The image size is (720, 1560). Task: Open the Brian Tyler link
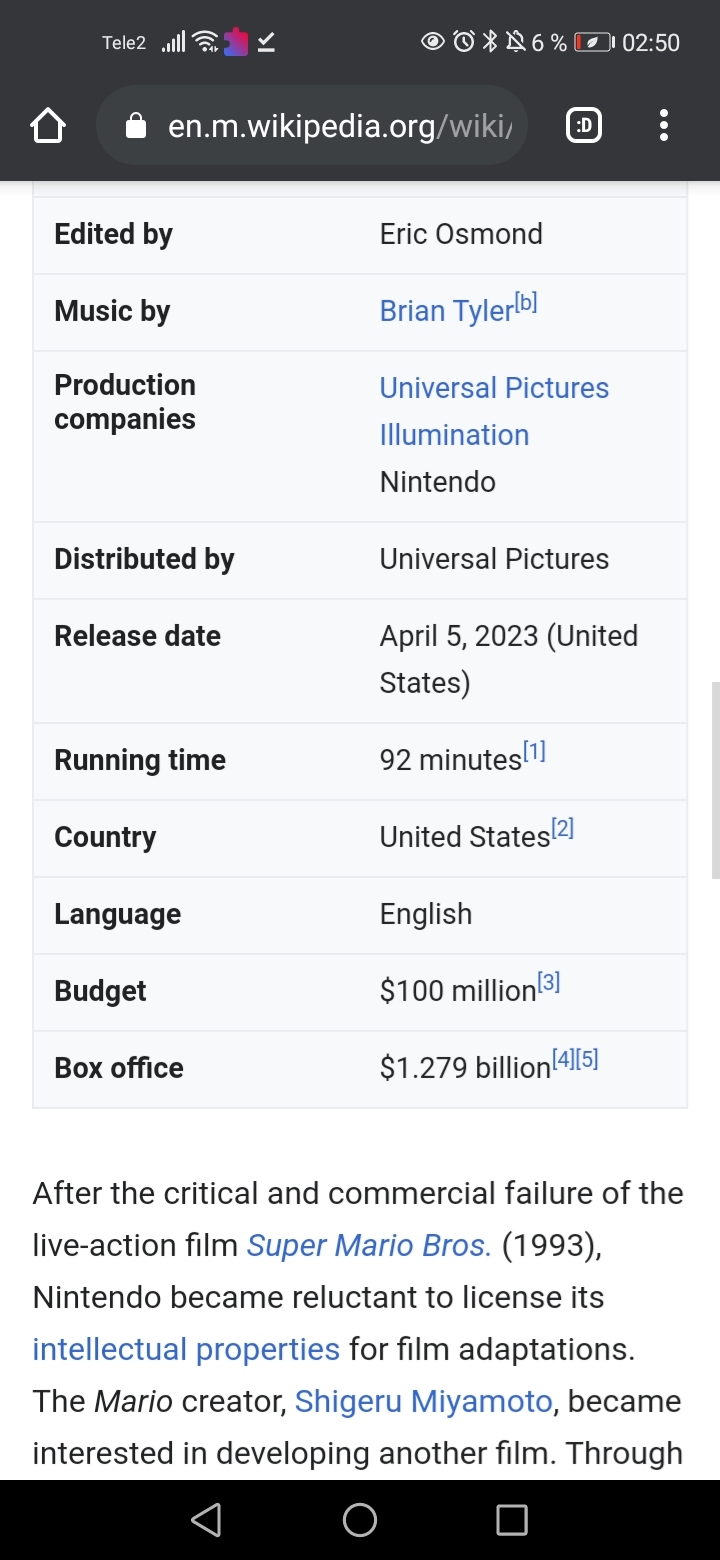[x=446, y=312]
